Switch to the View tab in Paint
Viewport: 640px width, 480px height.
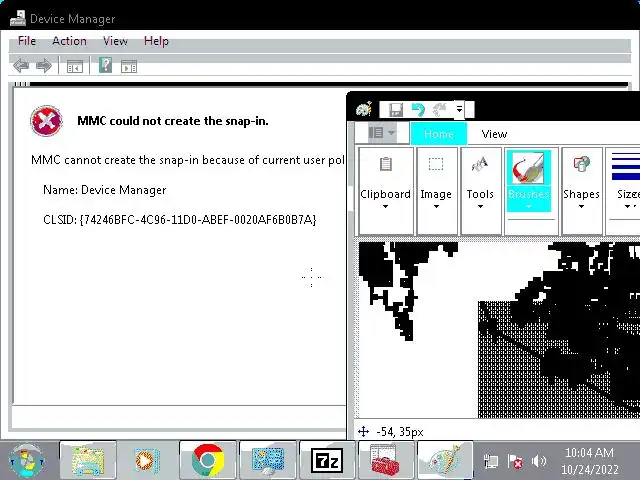click(x=494, y=134)
